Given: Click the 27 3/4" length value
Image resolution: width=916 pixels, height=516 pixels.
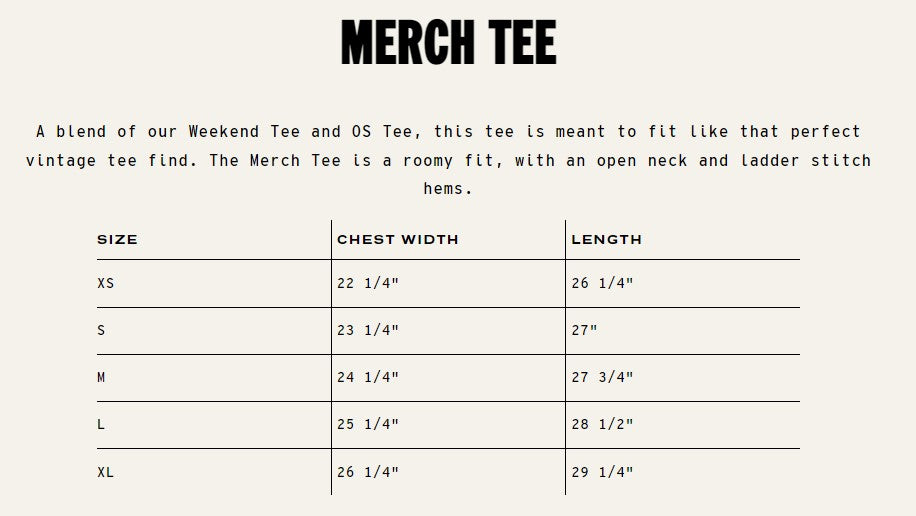Looking at the screenshot, I should click(x=603, y=377).
